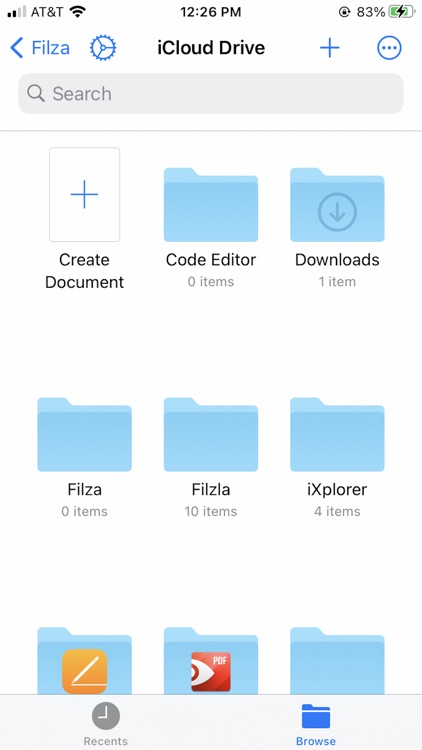Tap the iCloud Drive title
Screen dimensions: 422x750
click(211, 48)
